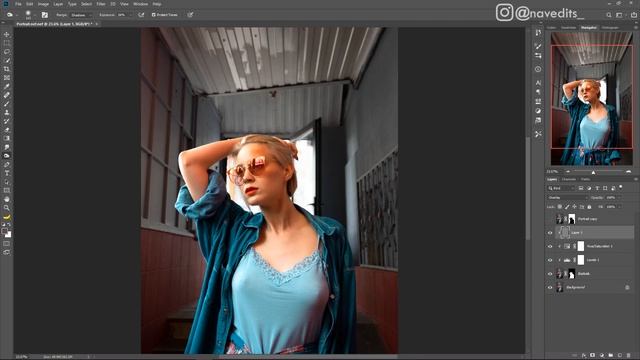Open the layer filter Kind dropdown
This screenshot has width=640, height=360.
click(x=561, y=188)
